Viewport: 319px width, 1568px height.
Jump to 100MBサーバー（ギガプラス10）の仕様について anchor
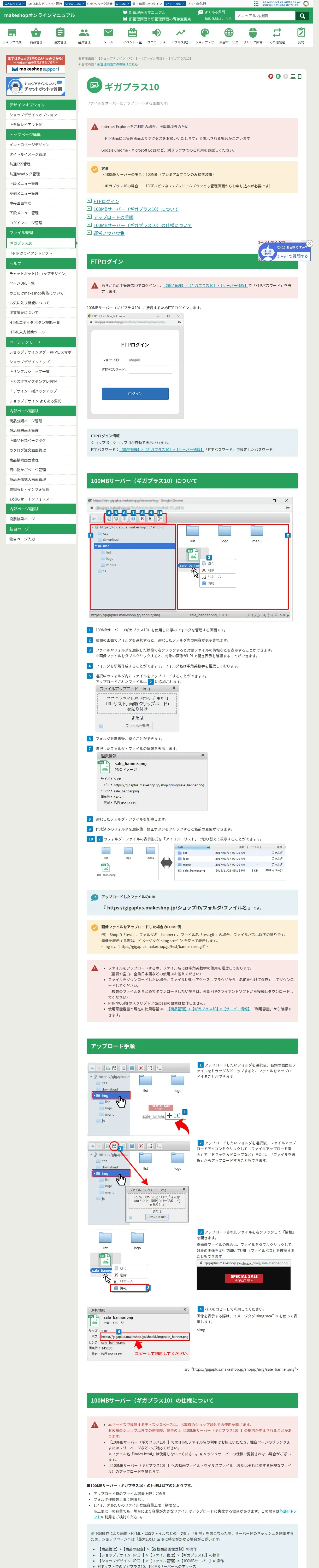[142, 225]
